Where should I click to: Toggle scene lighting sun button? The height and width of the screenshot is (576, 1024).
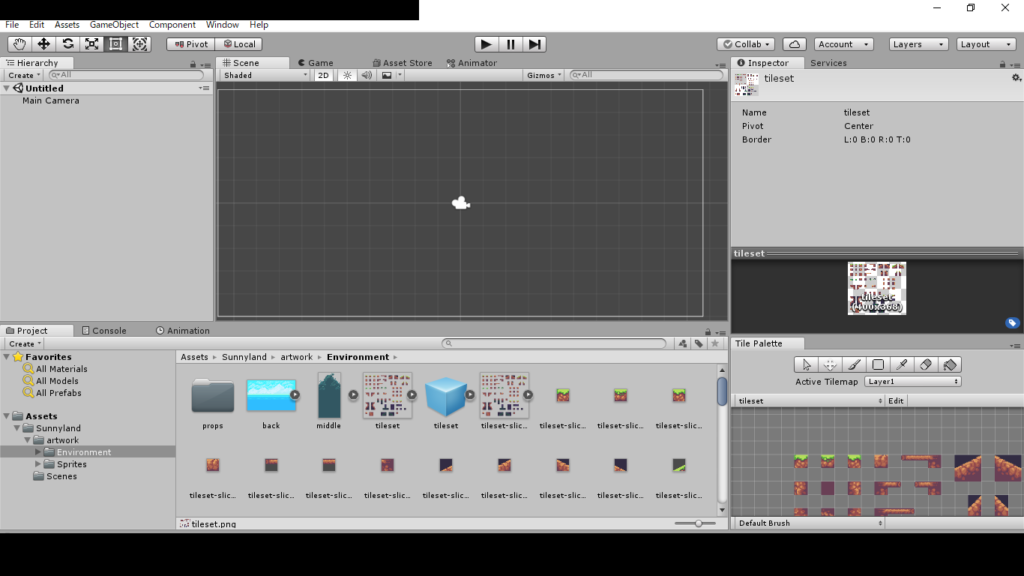pos(347,75)
